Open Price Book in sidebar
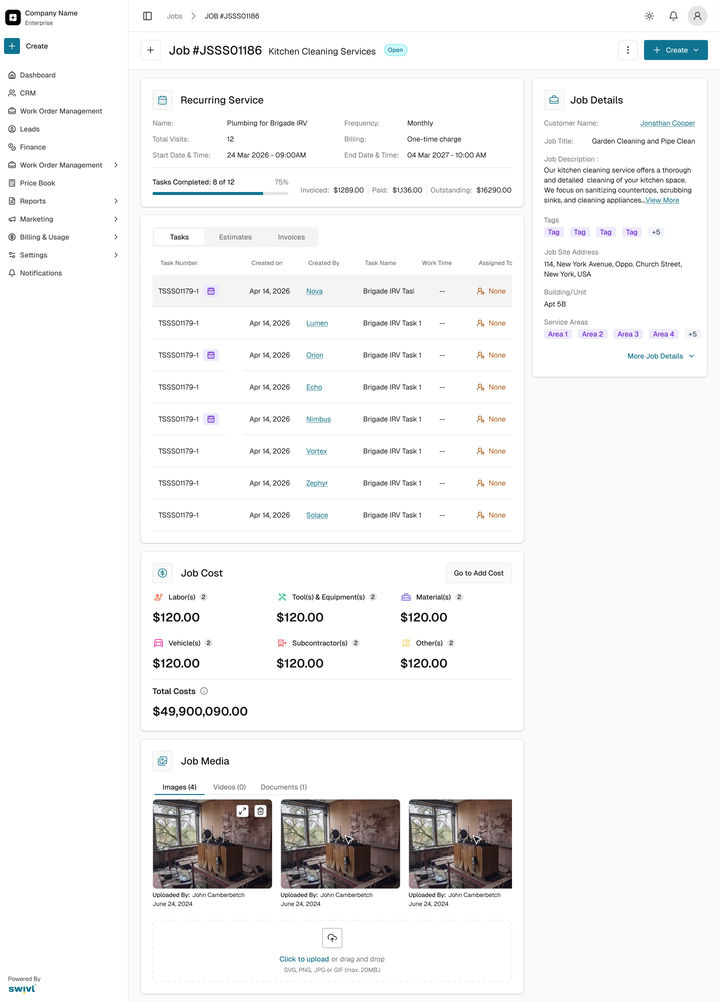The width and height of the screenshot is (720, 1002). pos(37,183)
